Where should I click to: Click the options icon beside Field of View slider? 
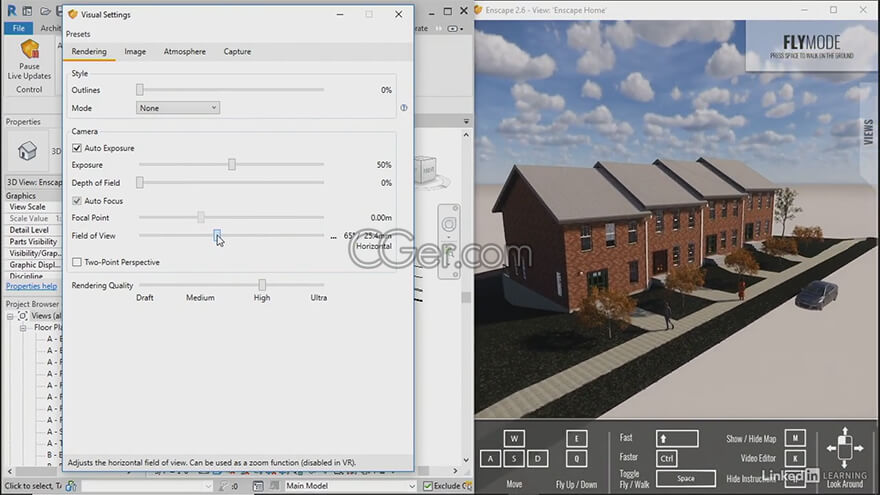coord(333,237)
